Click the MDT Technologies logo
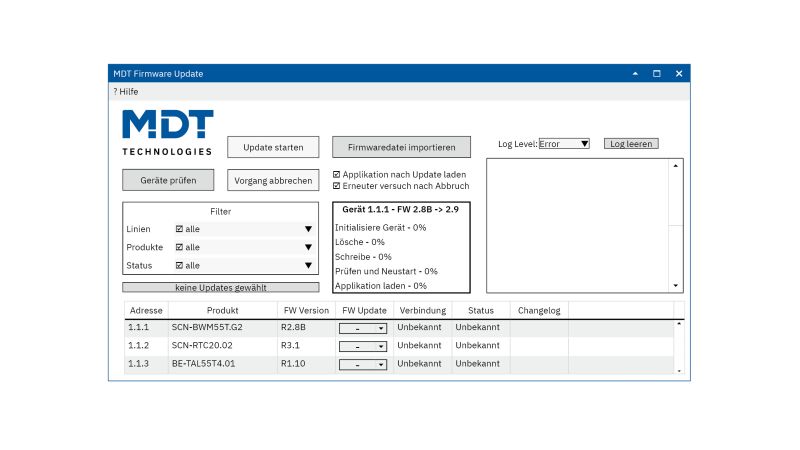800x450 pixels. [167, 133]
